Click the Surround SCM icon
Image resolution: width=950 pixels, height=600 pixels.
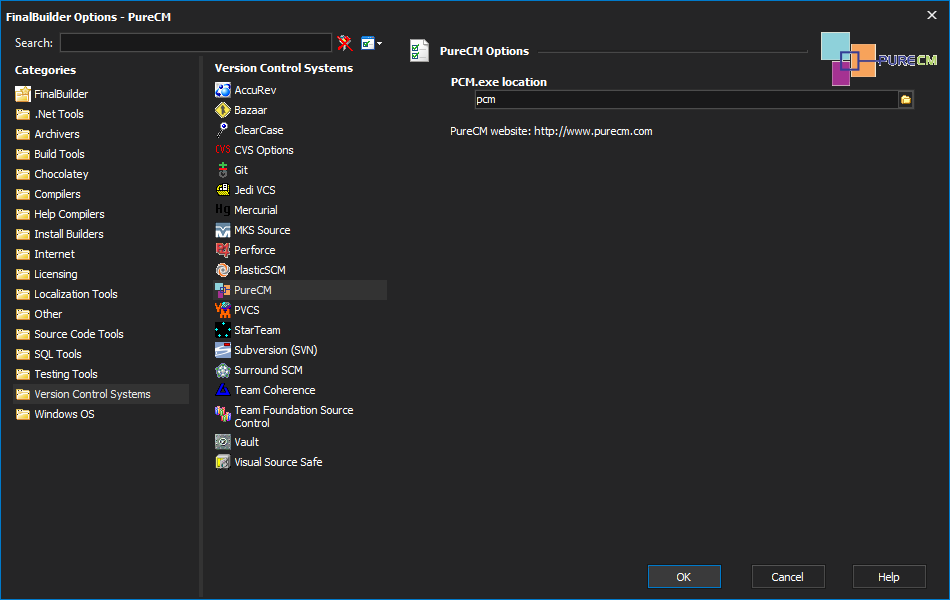(223, 370)
